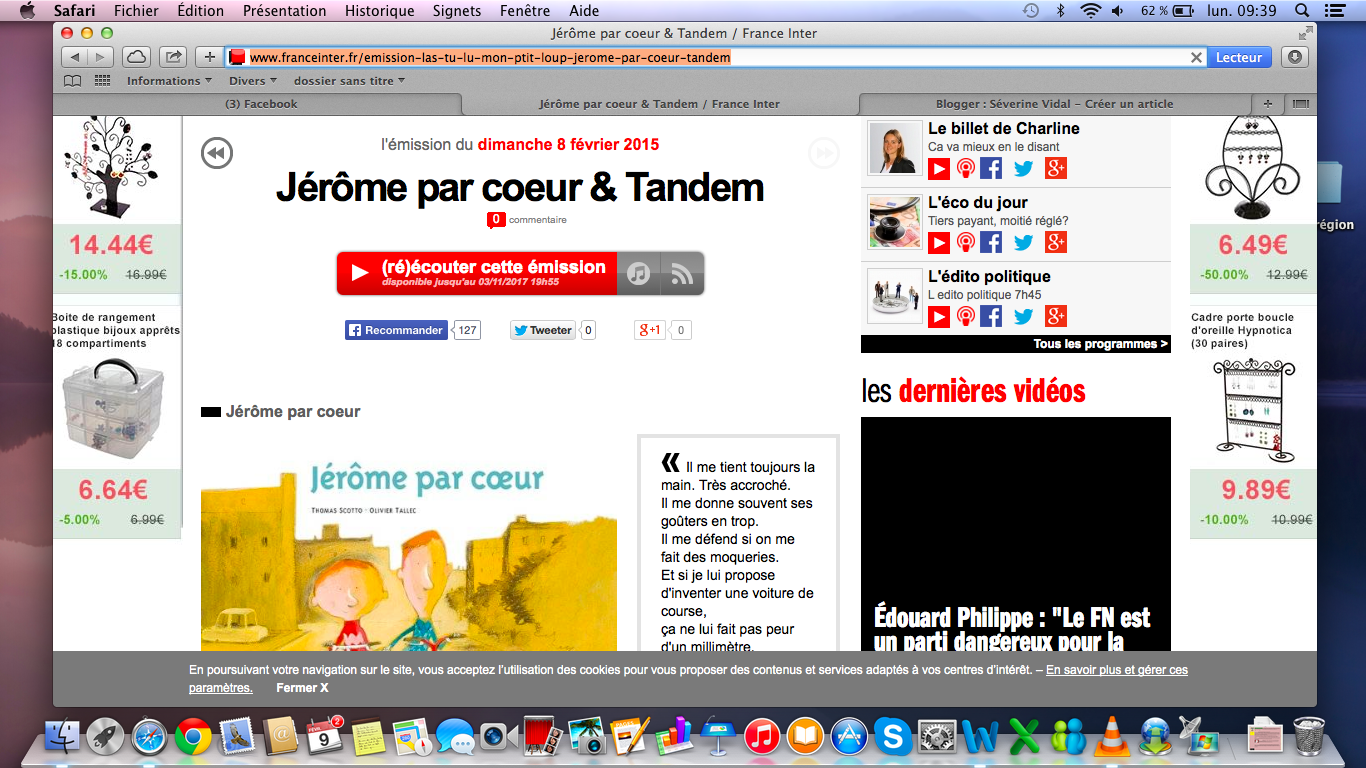1366x768 pixels.
Task: Share L'édito politique on Twitter
Action: pos(1023,316)
